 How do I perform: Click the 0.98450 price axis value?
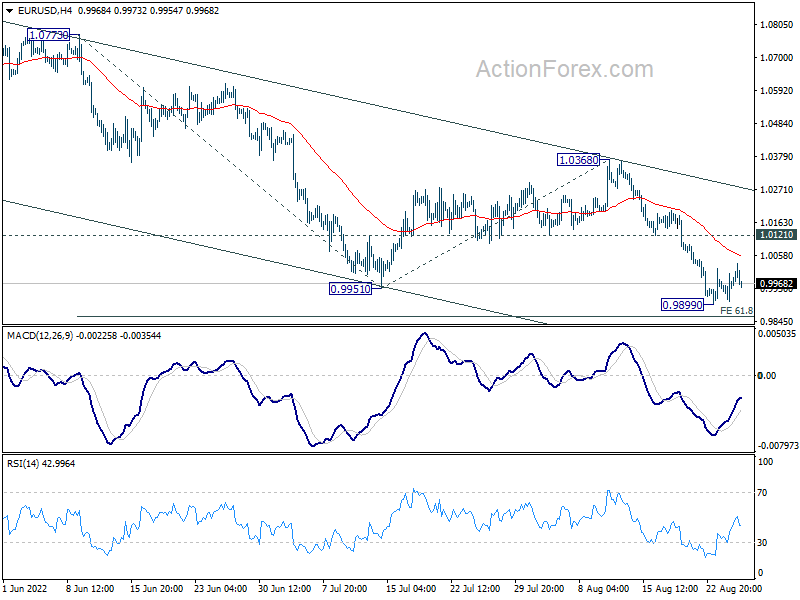point(777,321)
